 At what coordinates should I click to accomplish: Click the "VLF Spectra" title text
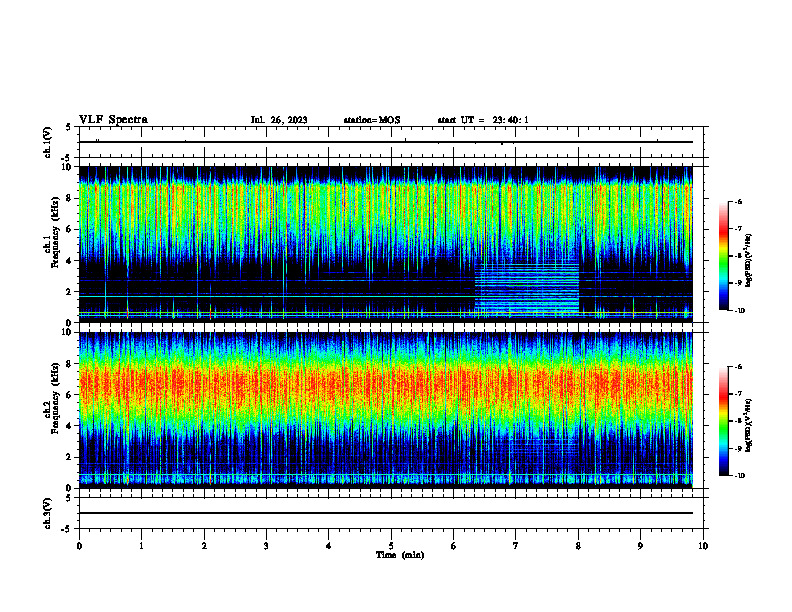pos(113,120)
